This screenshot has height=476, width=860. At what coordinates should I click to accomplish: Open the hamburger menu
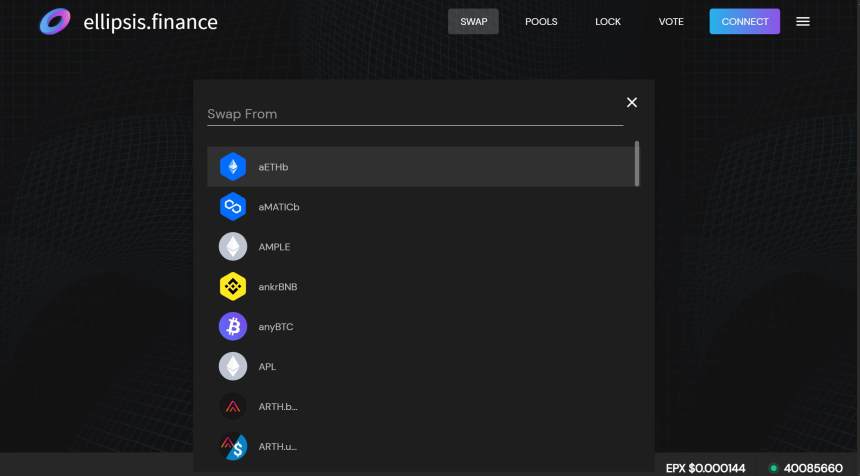click(x=803, y=22)
